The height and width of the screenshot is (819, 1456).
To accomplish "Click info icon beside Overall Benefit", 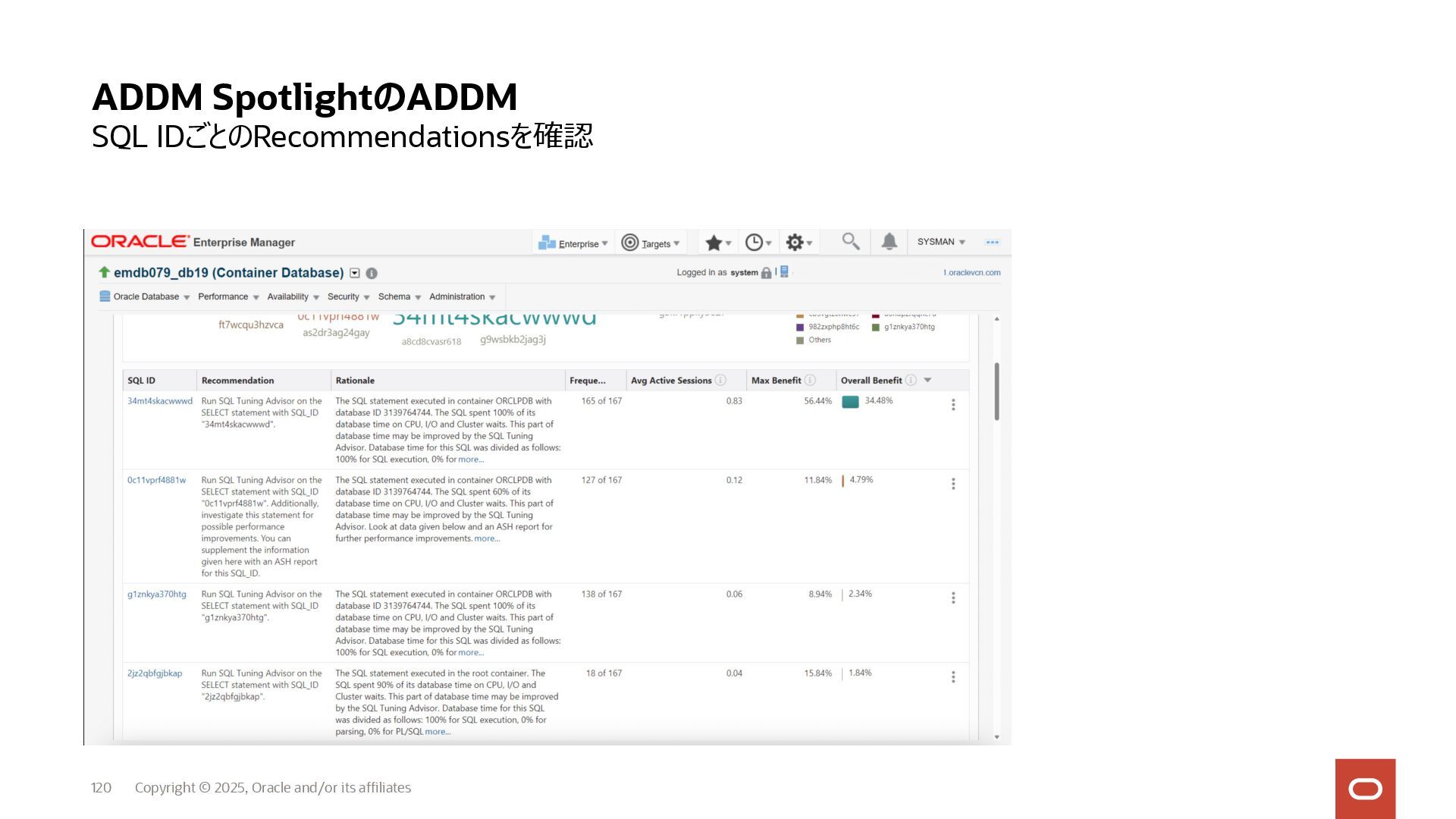I will click(911, 380).
